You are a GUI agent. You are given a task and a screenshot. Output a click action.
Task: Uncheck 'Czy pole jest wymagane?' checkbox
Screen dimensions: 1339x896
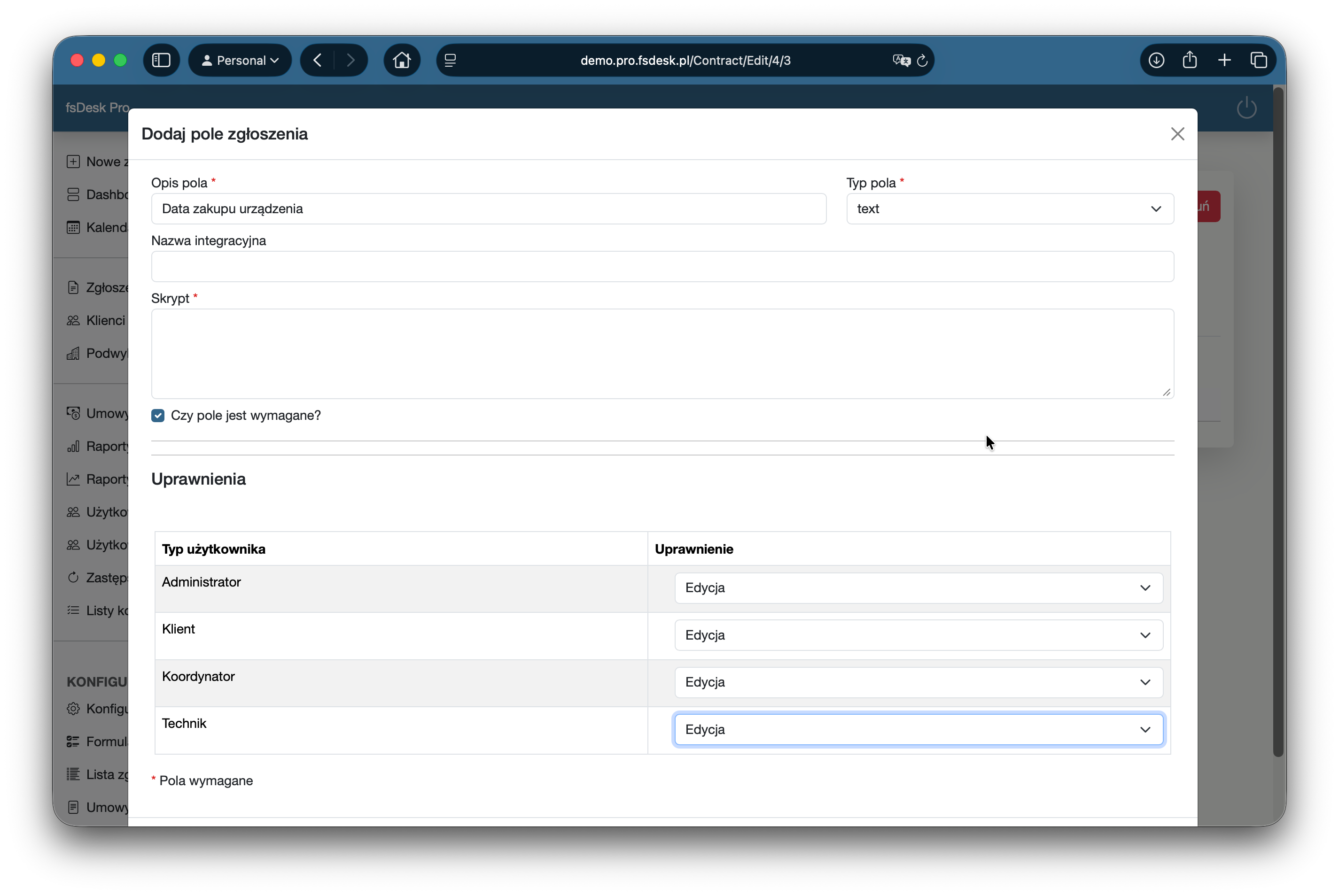point(158,416)
